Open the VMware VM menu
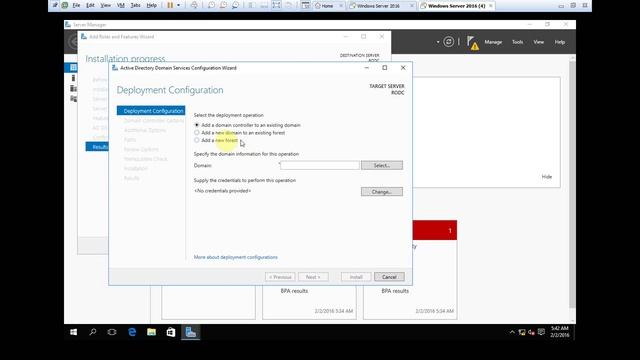Screen dimensions: 640x360 (x=121, y=5)
